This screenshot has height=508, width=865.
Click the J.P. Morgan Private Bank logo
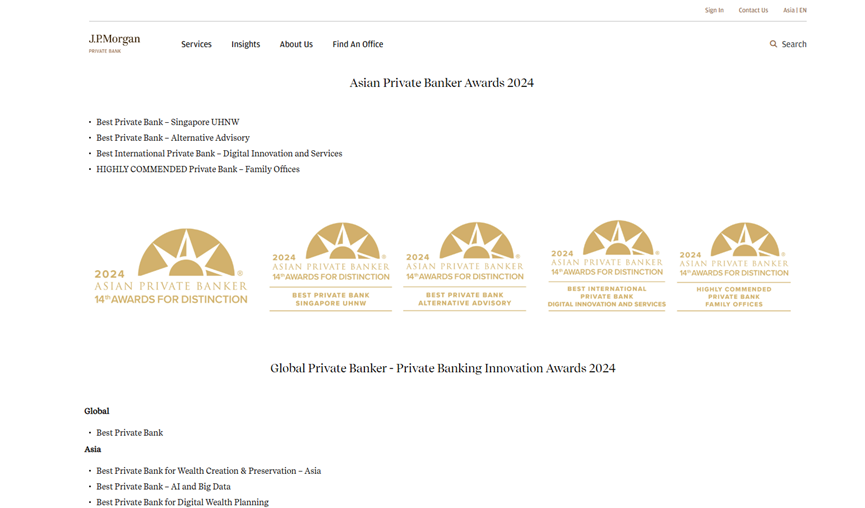click(114, 44)
